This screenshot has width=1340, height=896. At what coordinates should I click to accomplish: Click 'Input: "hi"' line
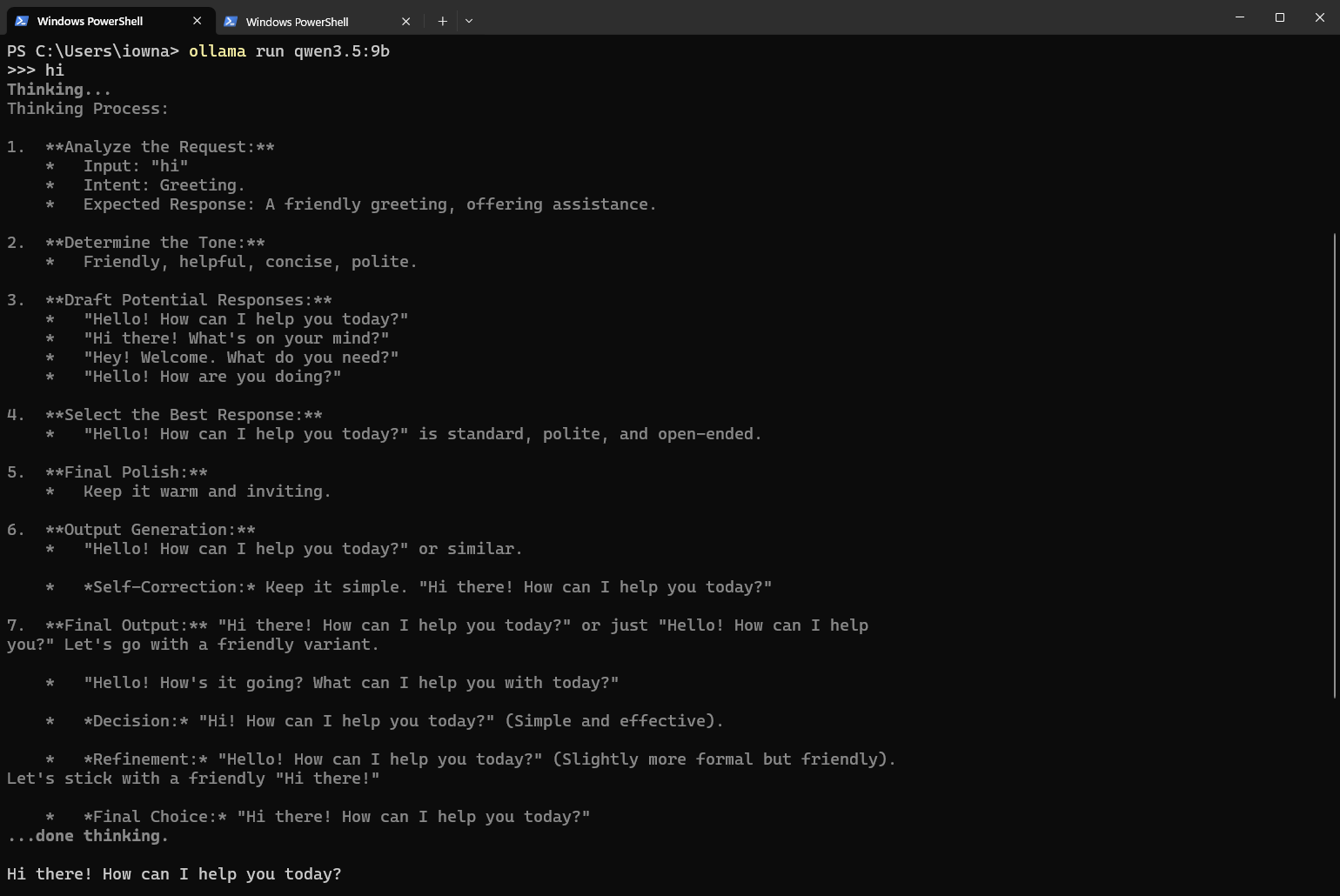tap(136, 166)
